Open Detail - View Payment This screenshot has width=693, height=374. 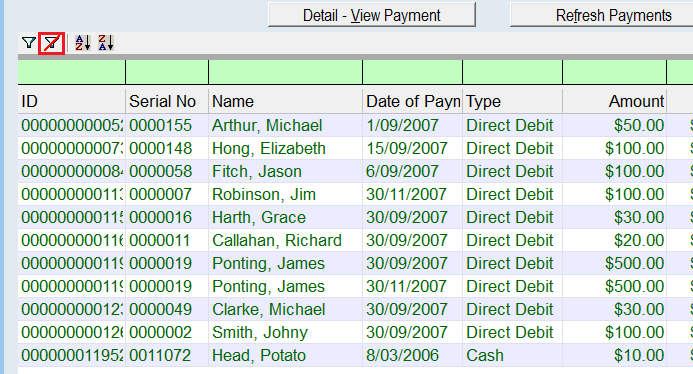coord(372,15)
